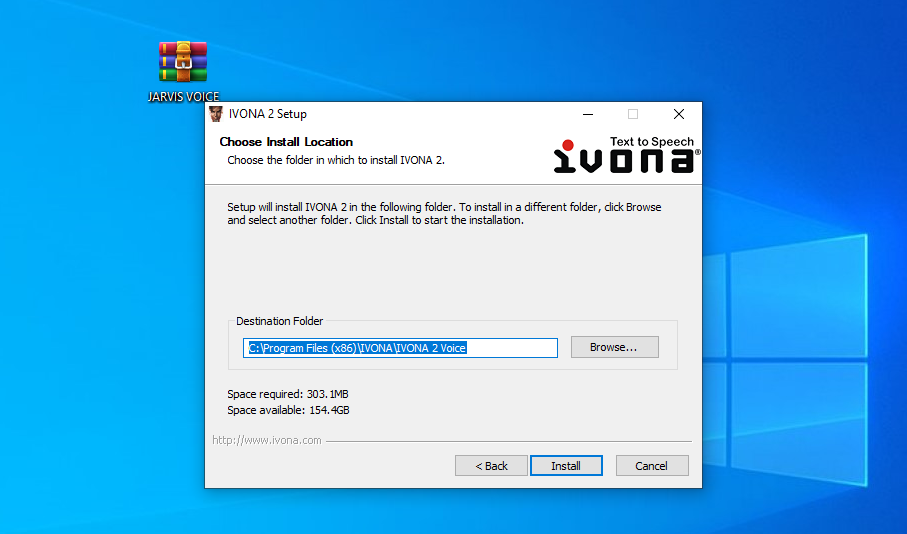The image size is (907, 534).
Task: Click the Install button
Action: coord(566,466)
